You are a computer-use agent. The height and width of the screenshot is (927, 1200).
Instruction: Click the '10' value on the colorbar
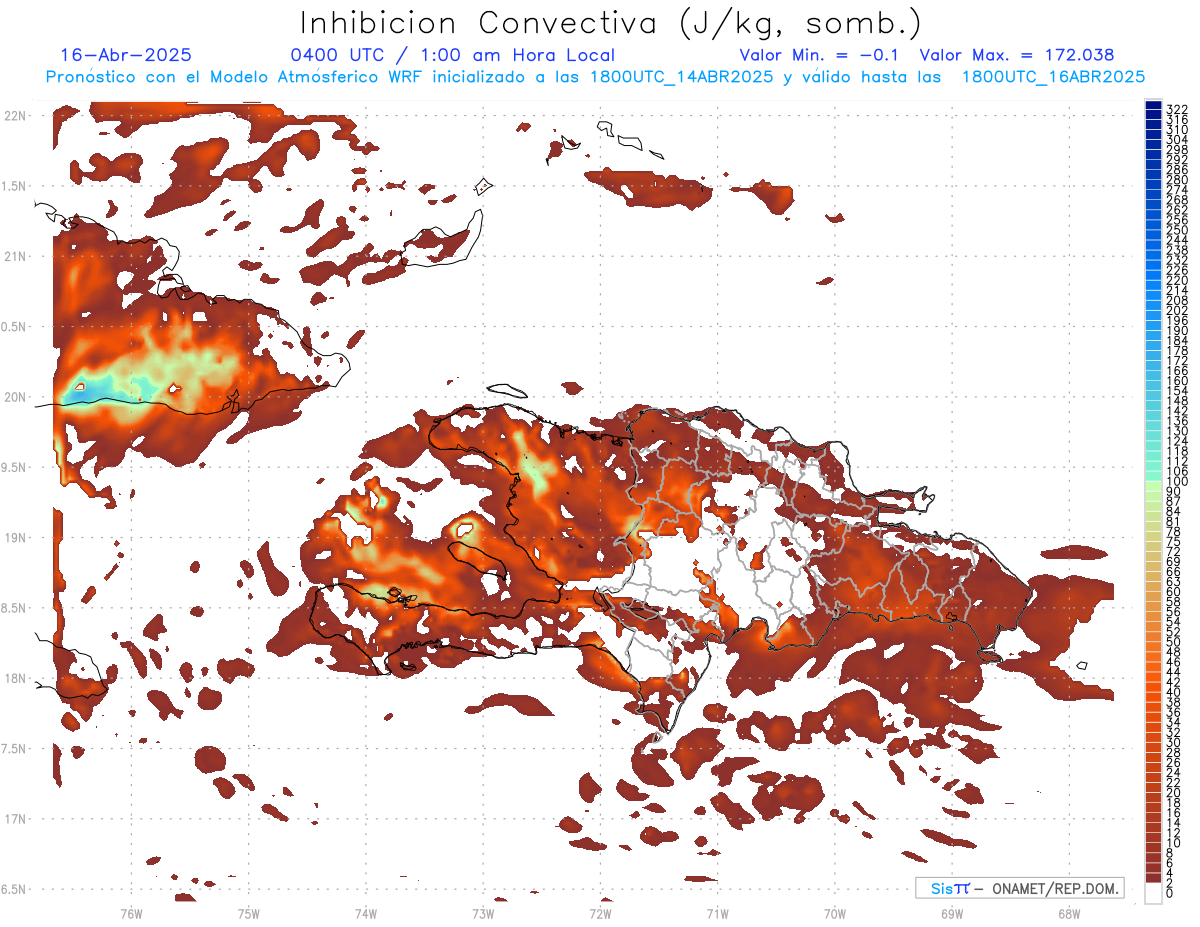(1174, 843)
